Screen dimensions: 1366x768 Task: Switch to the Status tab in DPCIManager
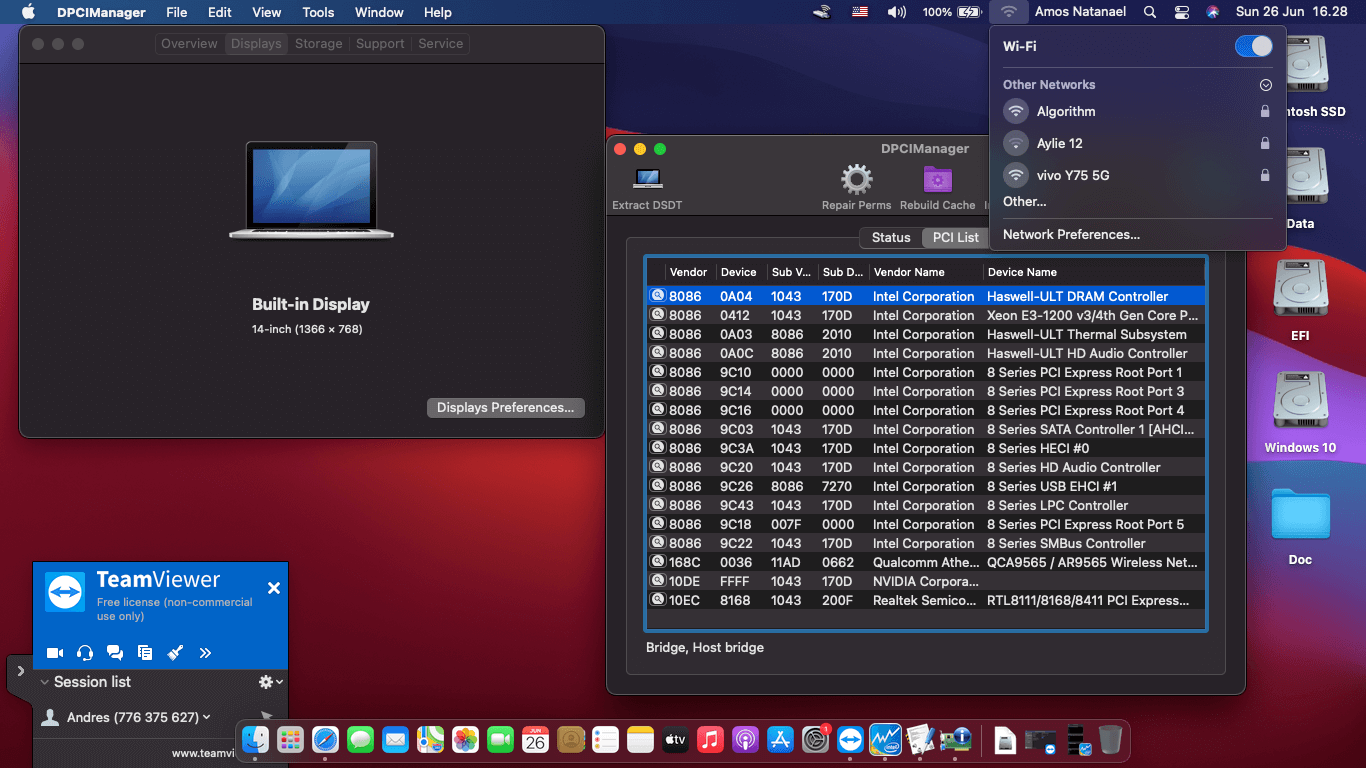point(889,237)
